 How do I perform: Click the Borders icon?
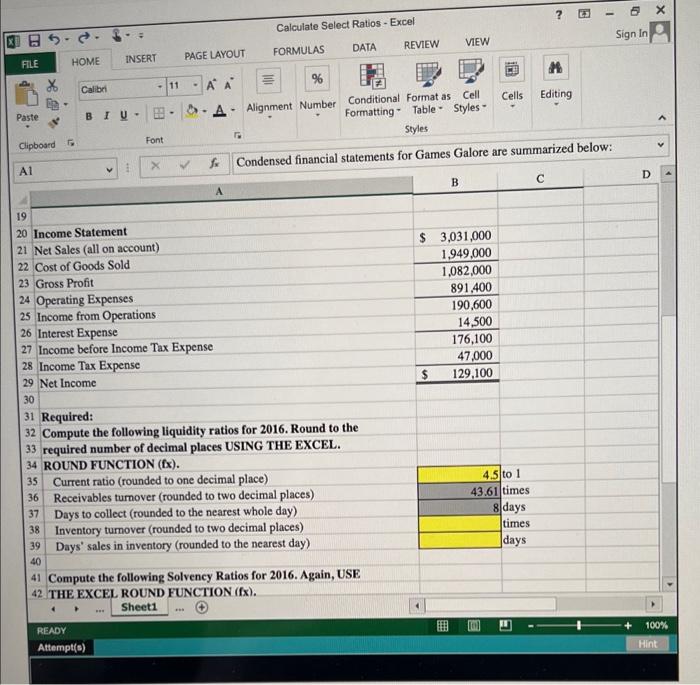158,113
